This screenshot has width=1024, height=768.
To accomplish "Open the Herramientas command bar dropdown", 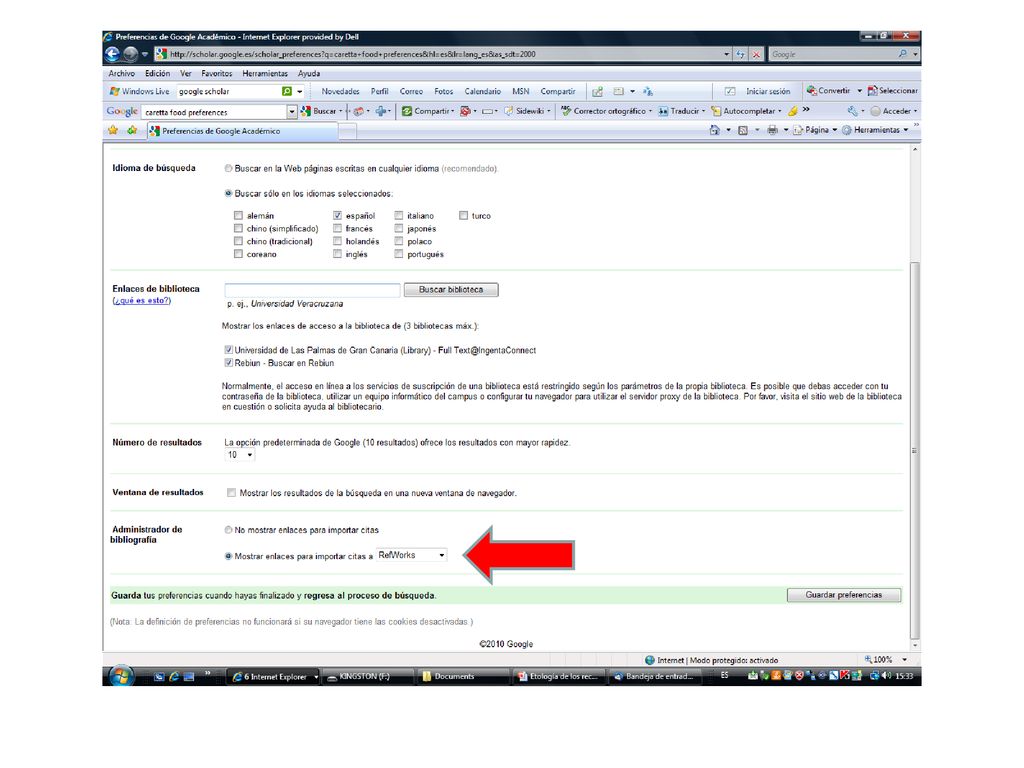I will 876,130.
